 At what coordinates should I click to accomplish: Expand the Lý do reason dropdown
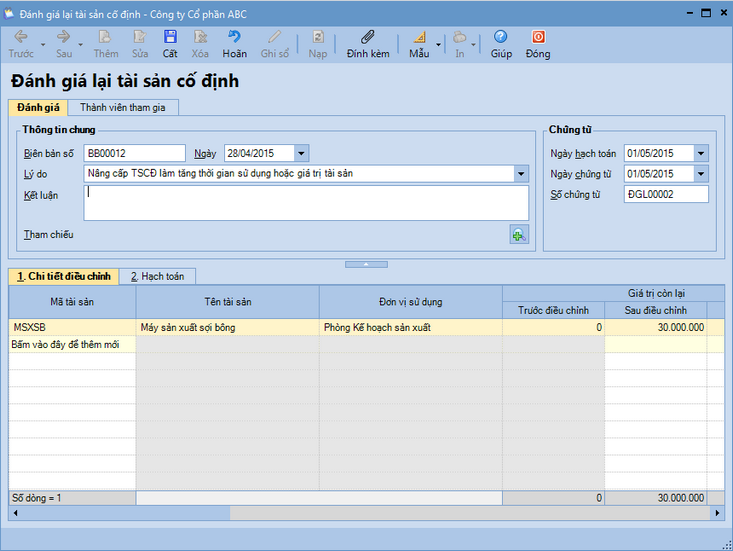coord(521,174)
